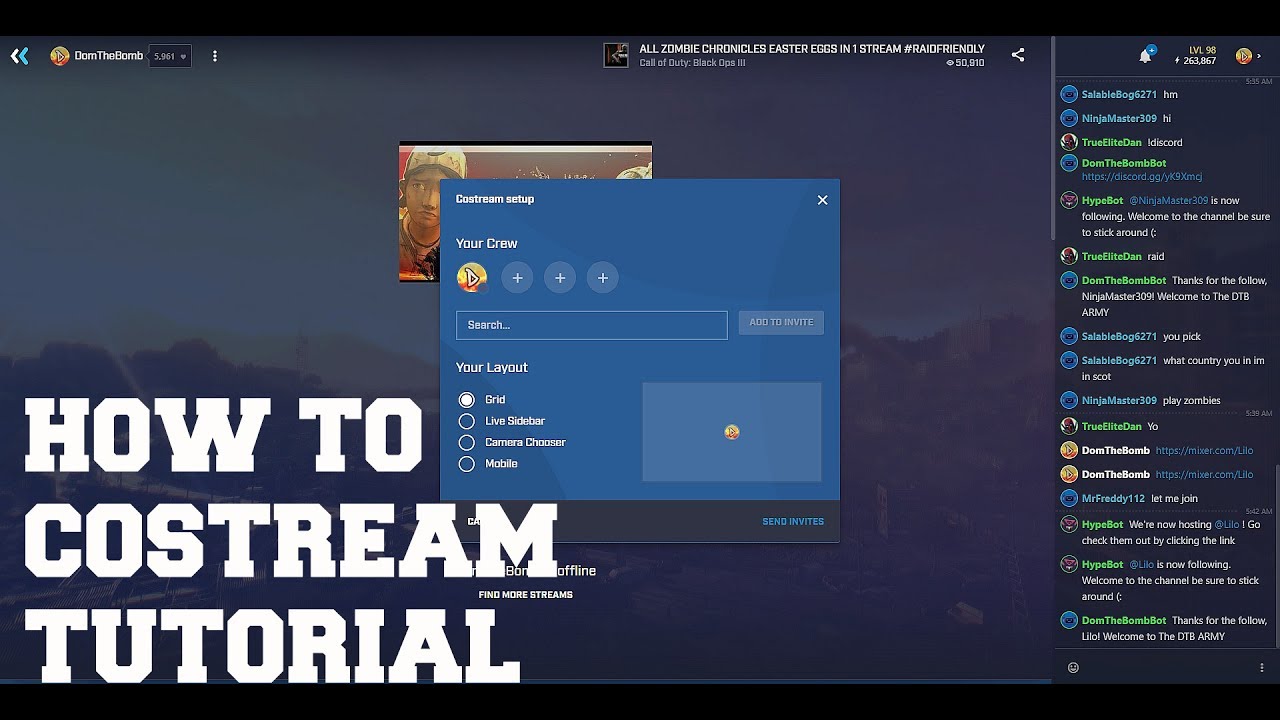Image resolution: width=1280 pixels, height=720 pixels.
Task: Open channel three-dot options menu
Action: pyautogui.click(x=215, y=56)
